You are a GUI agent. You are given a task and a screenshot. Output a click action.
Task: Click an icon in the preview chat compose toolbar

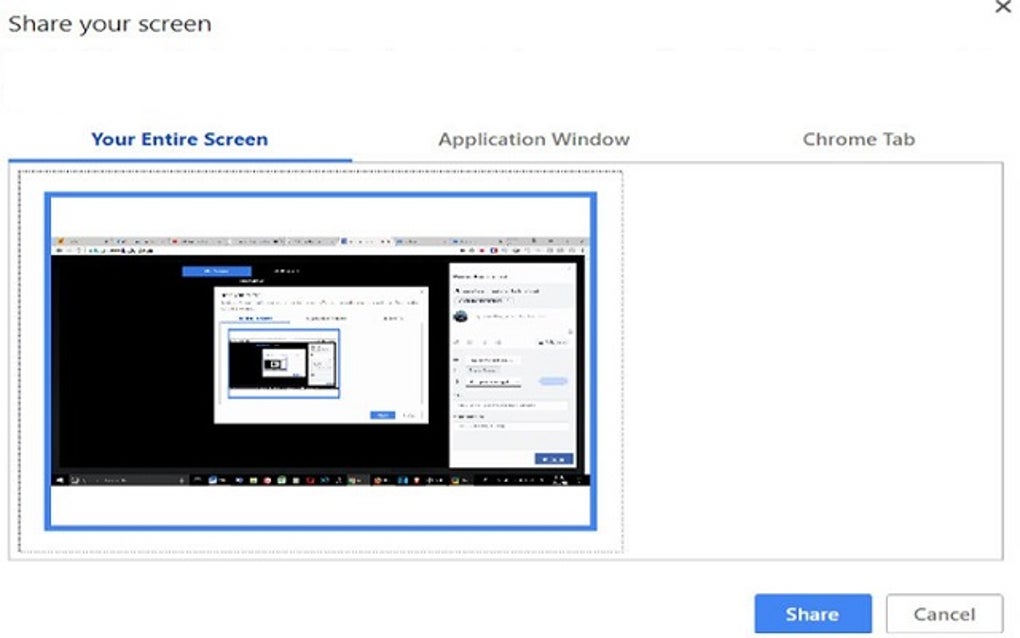point(469,341)
